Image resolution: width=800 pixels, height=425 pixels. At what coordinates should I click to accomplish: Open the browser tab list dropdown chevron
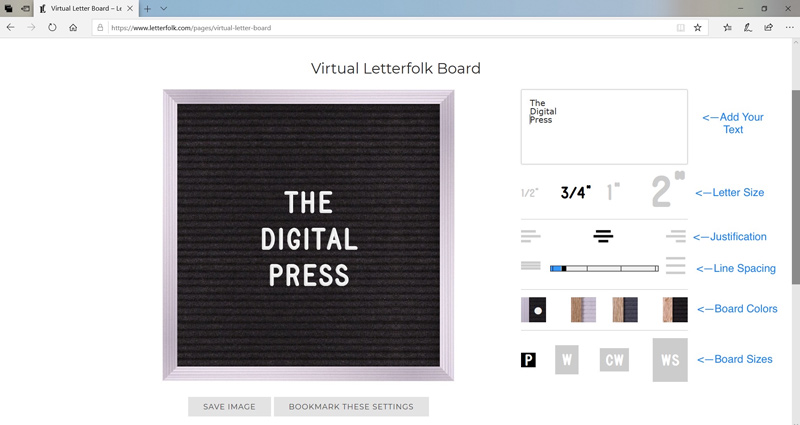[164, 8]
